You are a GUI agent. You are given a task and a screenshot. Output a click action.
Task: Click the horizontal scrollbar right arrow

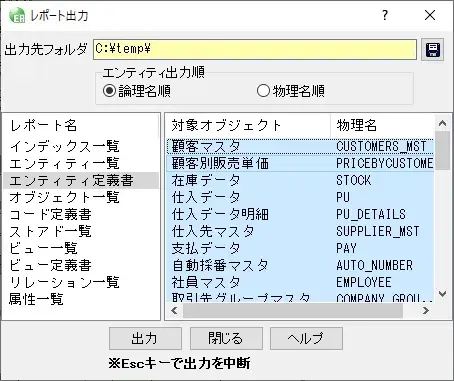tap(426, 310)
